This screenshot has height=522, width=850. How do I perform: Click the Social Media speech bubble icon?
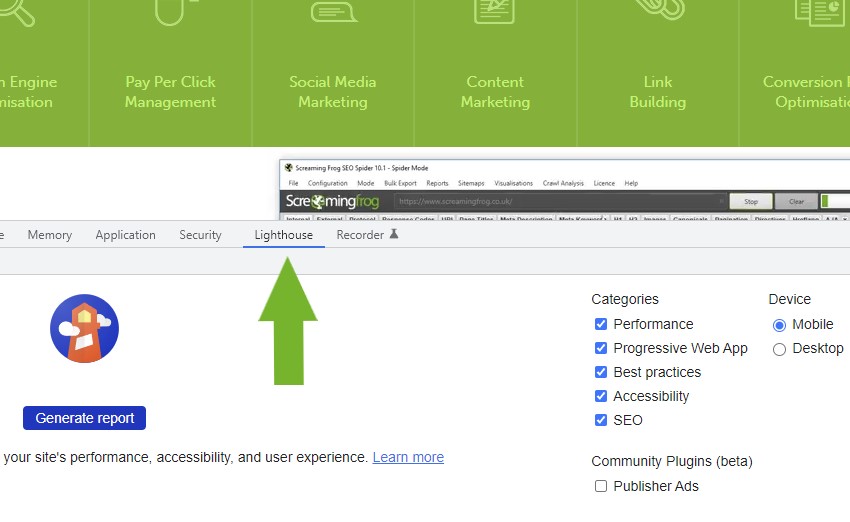point(333,11)
